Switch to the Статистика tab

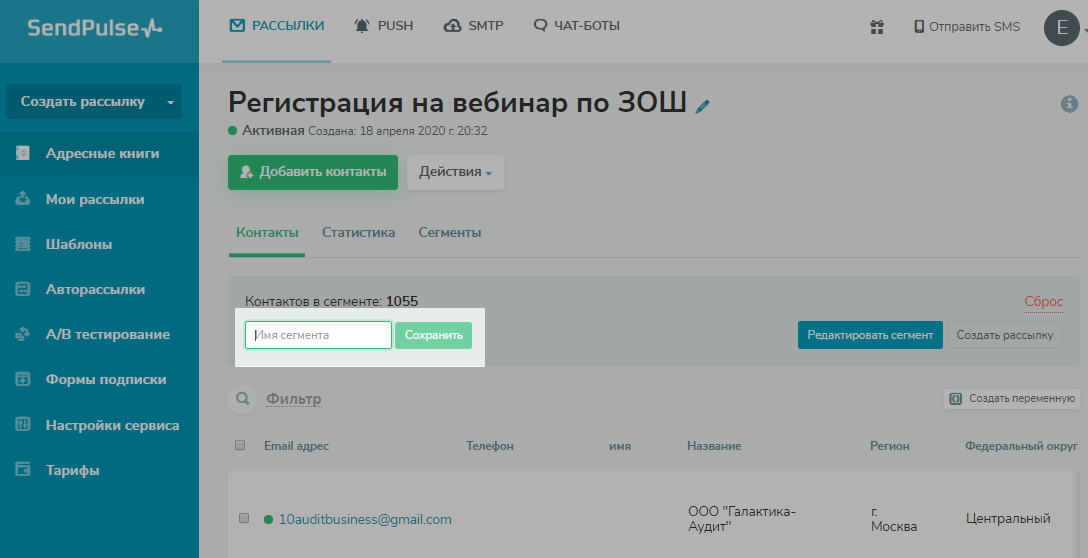pyautogui.click(x=358, y=233)
